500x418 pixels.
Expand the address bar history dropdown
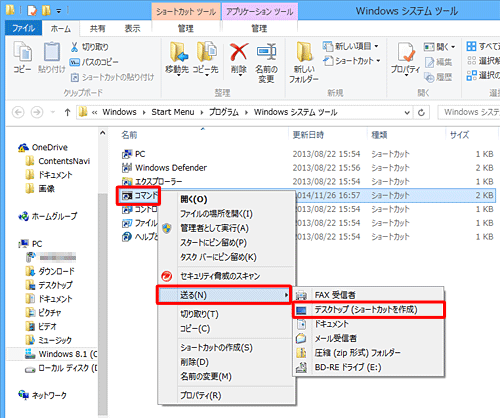(x=407, y=113)
